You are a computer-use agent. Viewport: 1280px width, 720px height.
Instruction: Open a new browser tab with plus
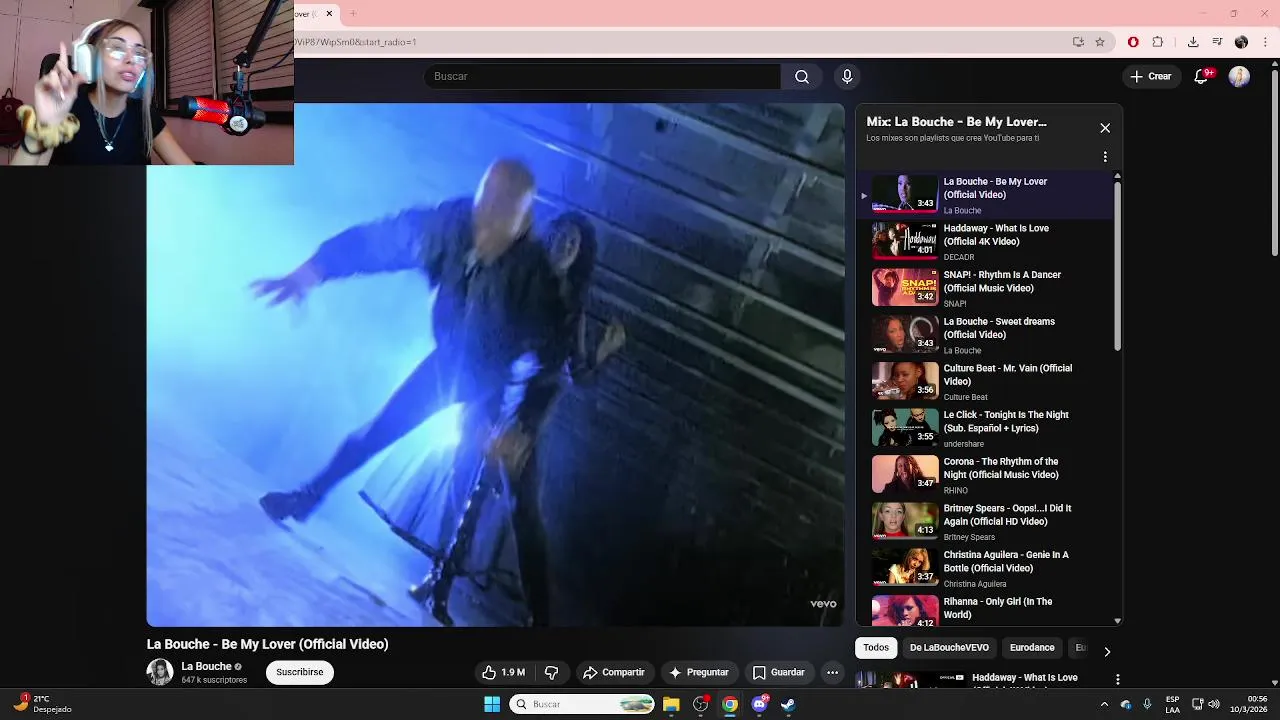pyautogui.click(x=353, y=14)
